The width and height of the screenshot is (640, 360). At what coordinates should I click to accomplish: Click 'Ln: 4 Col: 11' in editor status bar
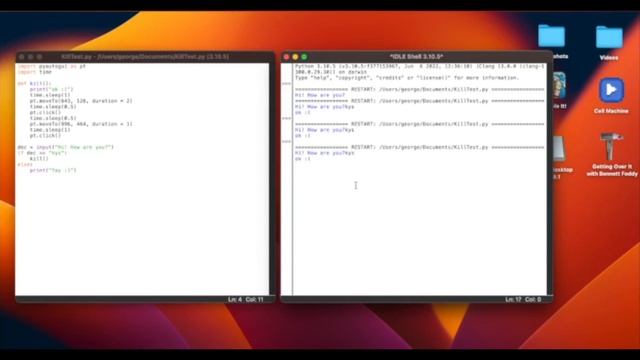point(245,300)
